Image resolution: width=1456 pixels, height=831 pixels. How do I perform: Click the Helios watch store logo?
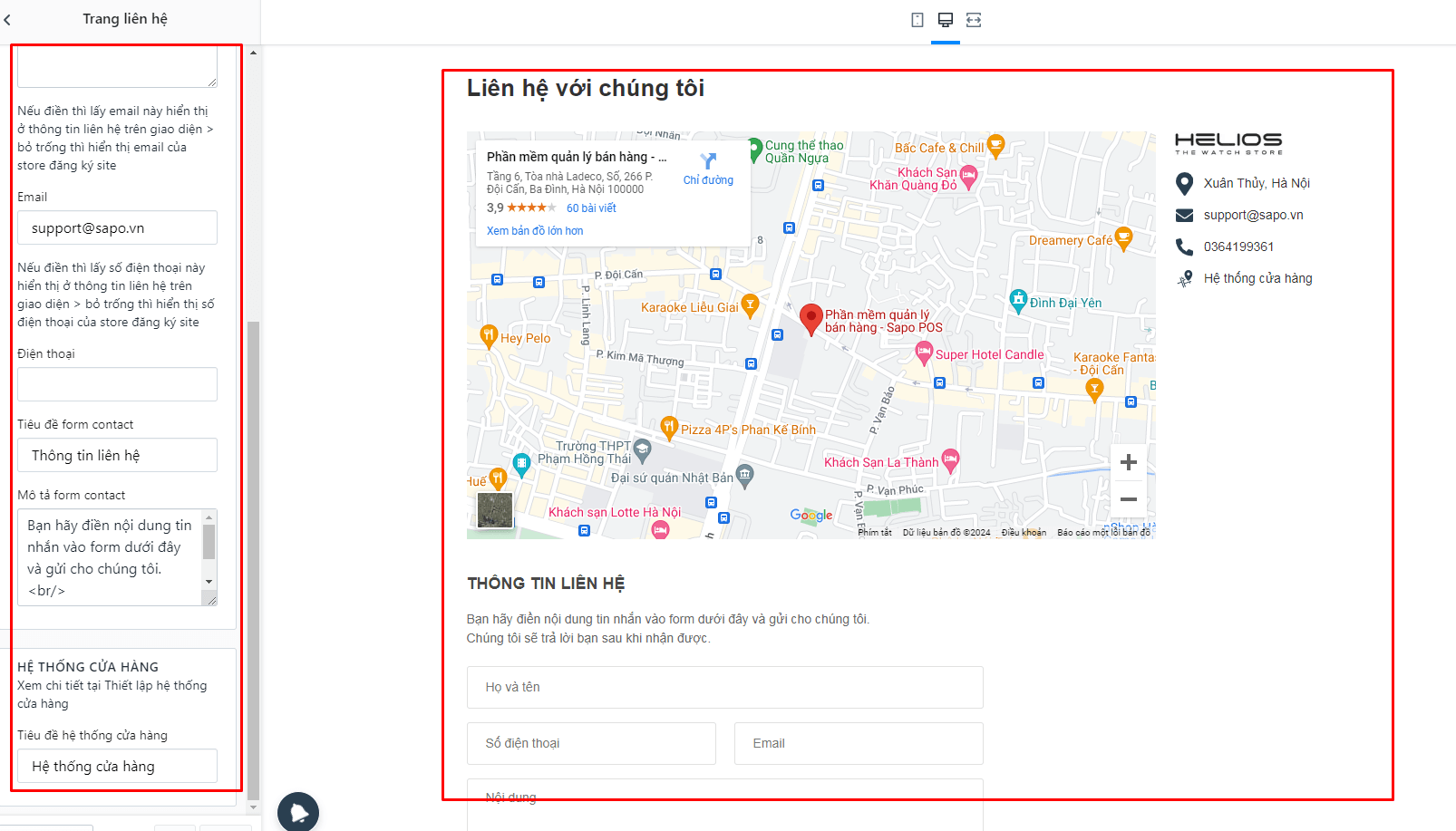pos(1228,143)
